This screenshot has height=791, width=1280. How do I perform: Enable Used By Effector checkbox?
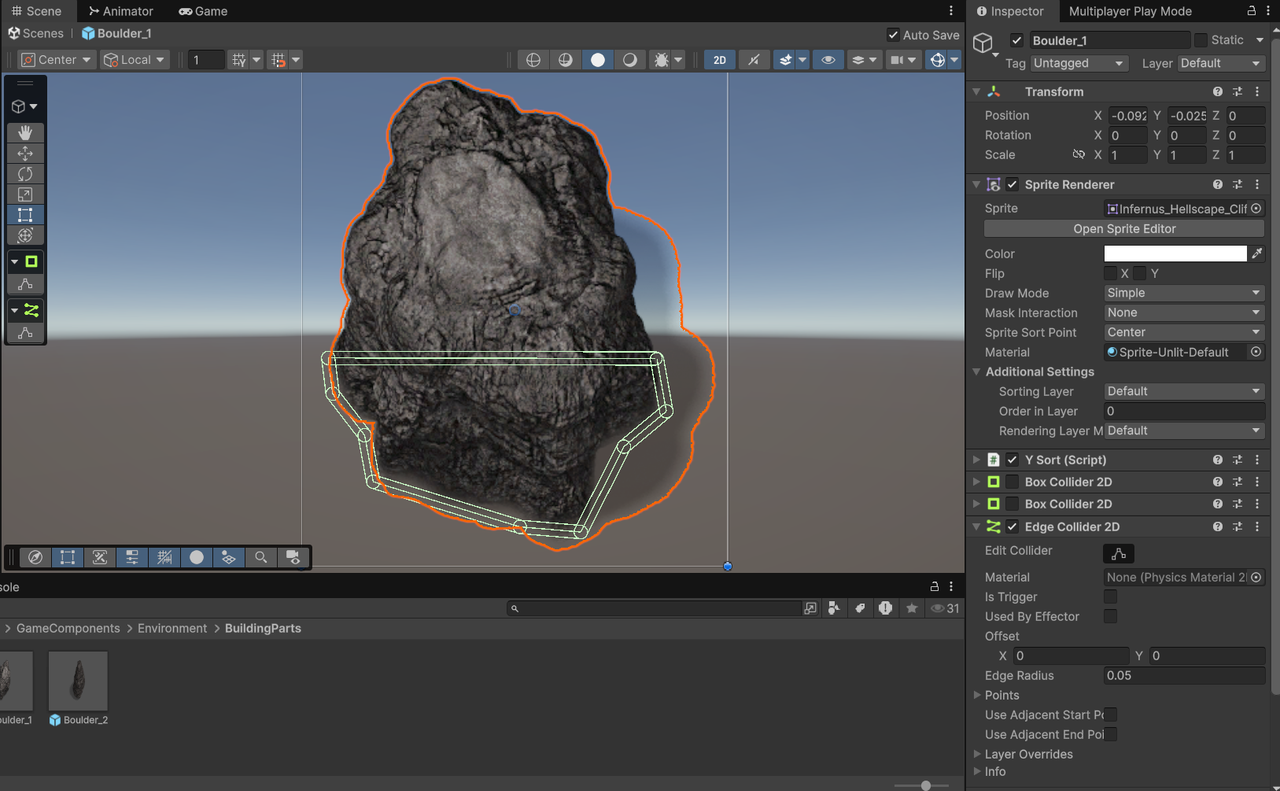click(1110, 616)
